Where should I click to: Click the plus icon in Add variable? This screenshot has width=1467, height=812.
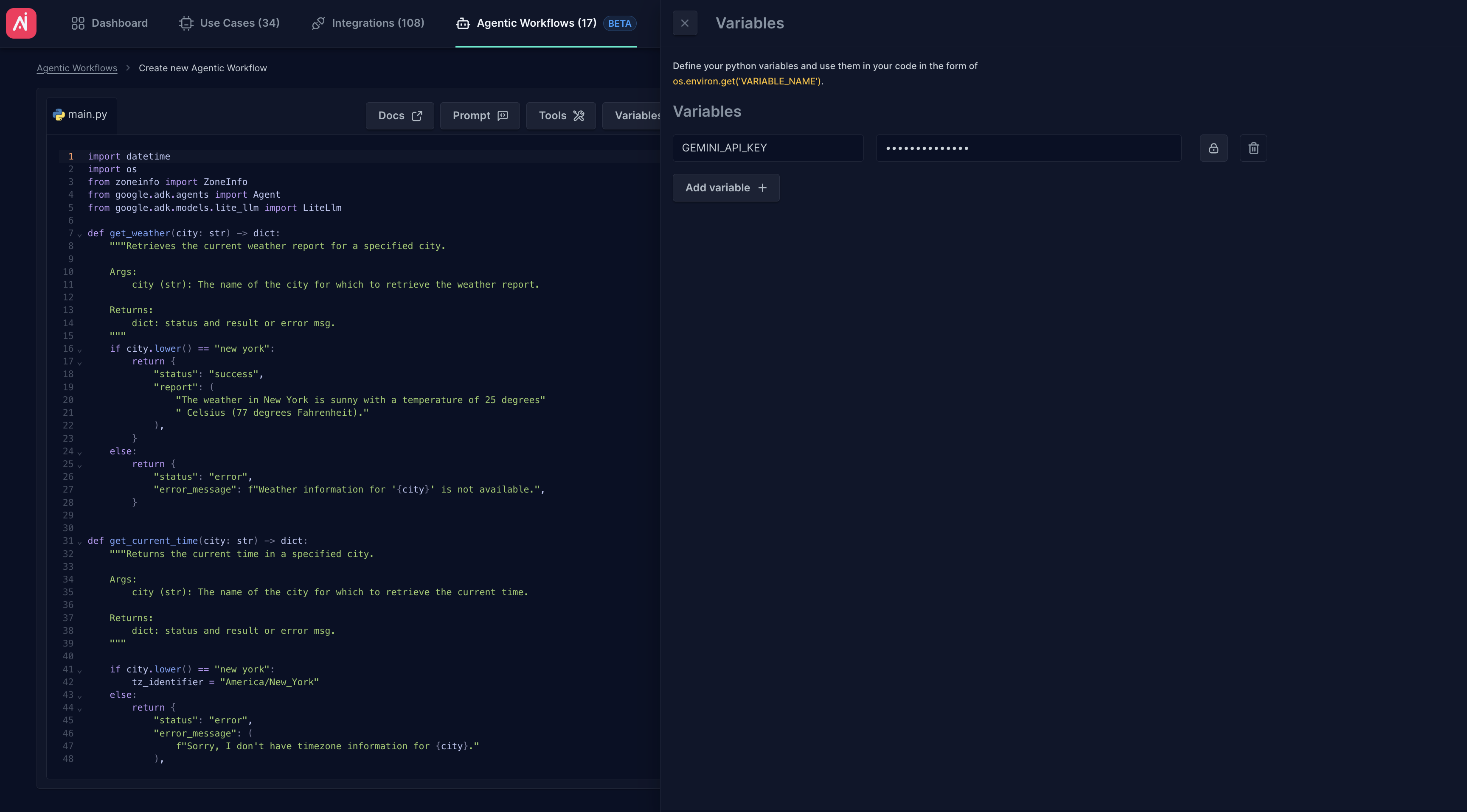point(762,188)
